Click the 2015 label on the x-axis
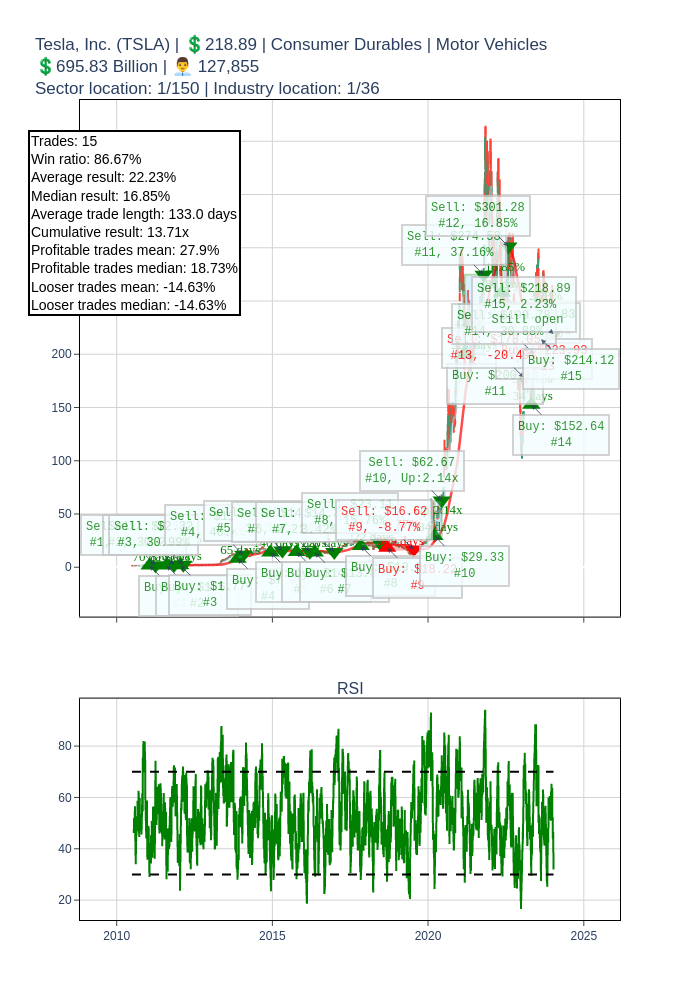This screenshot has width=700, height=1000. tap(272, 936)
